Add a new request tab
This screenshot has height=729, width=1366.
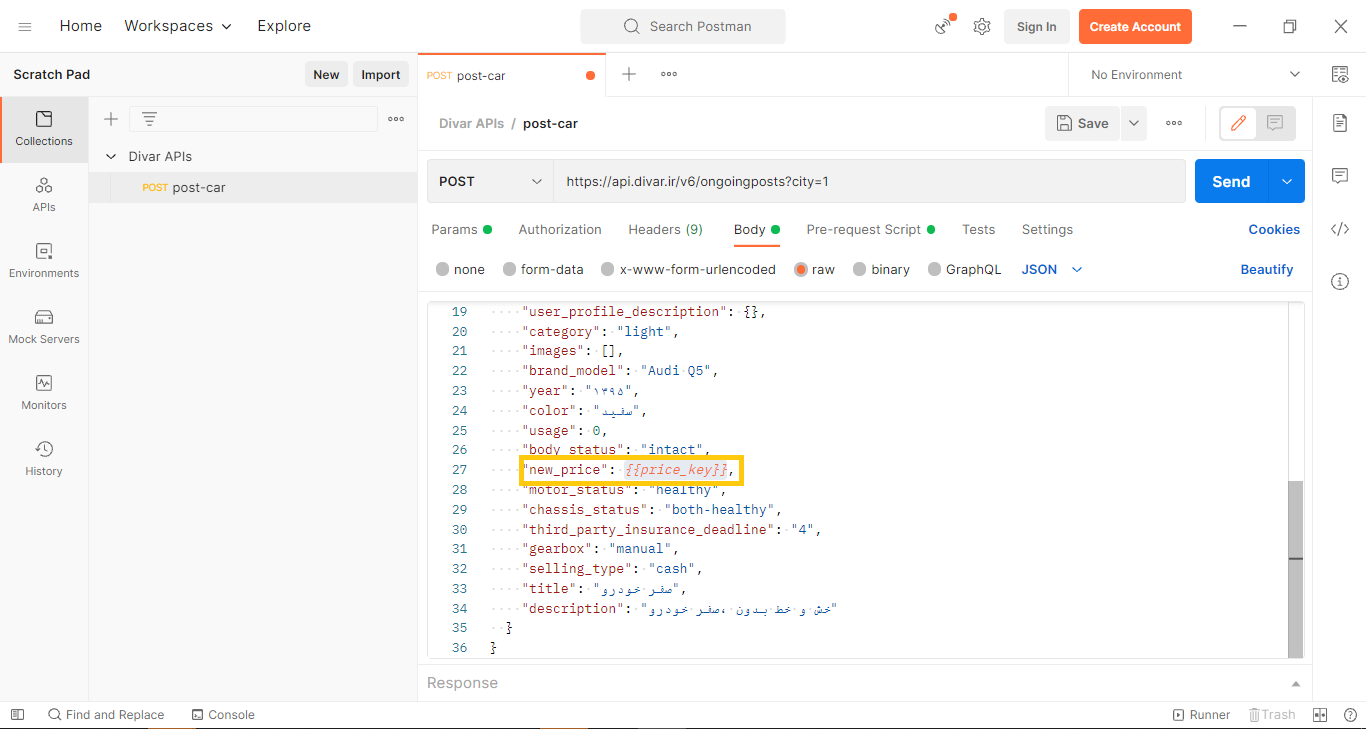coord(629,74)
